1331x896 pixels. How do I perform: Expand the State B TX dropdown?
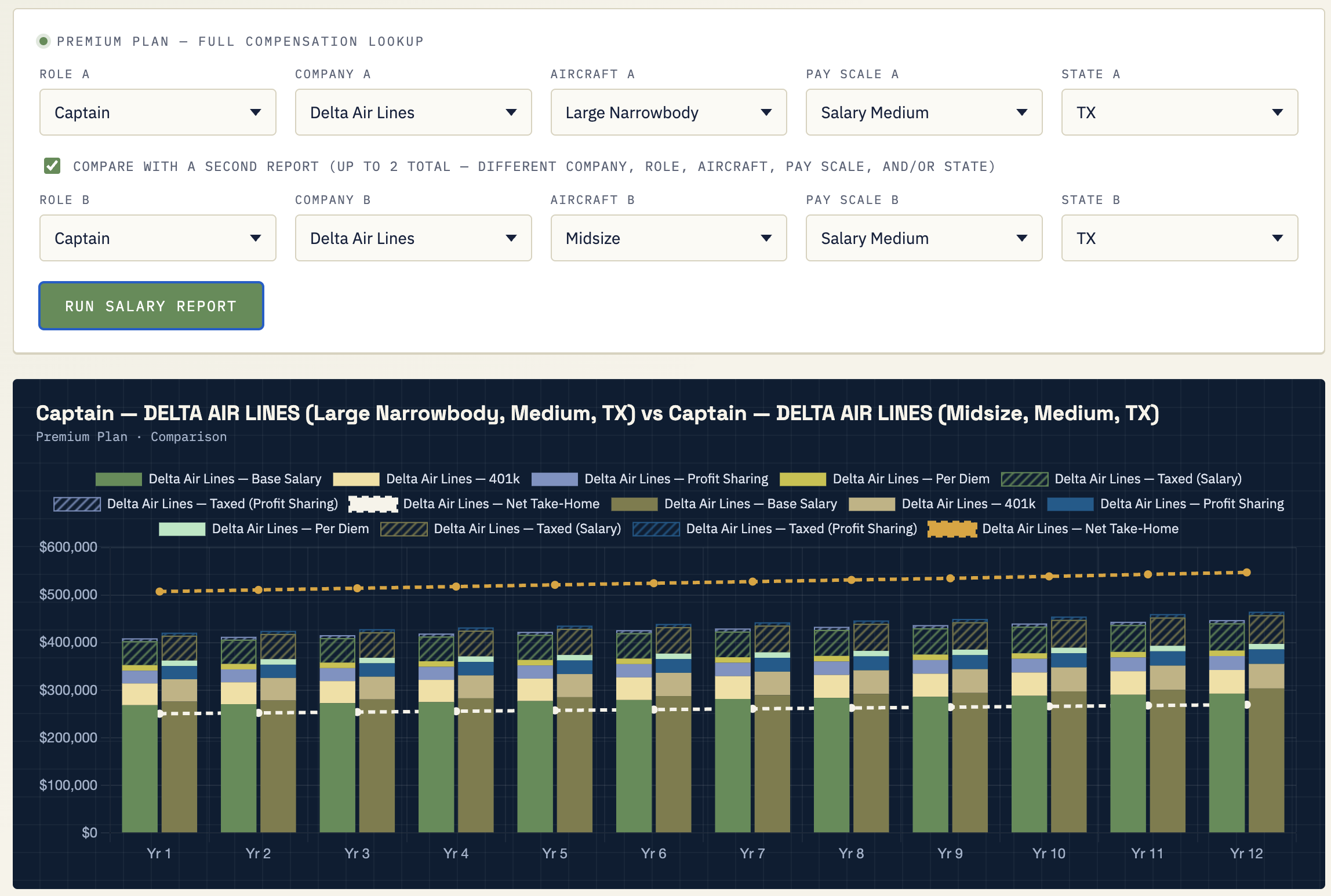pyautogui.click(x=1179, y=238)
